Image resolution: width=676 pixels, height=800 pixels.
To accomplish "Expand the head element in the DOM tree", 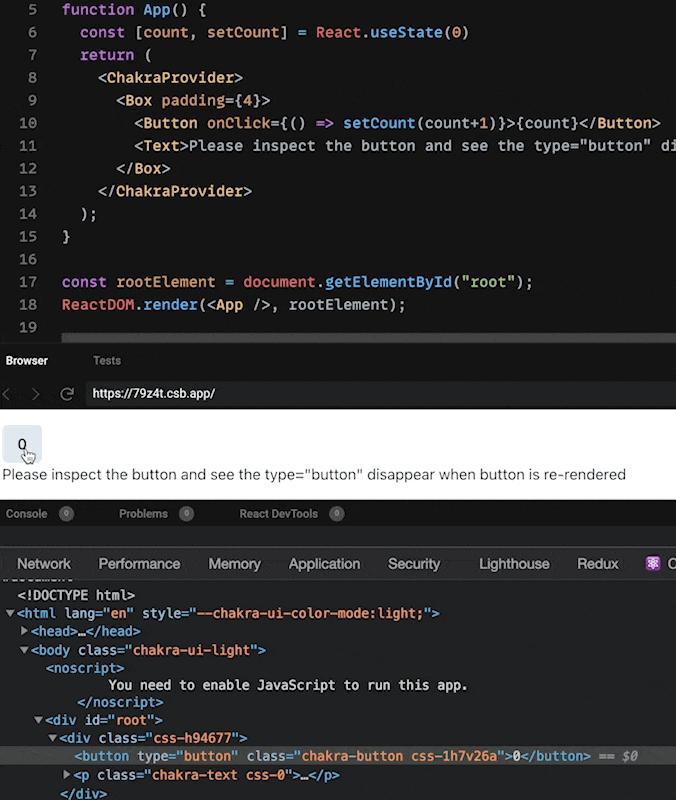I will click(x=24, y=631).
